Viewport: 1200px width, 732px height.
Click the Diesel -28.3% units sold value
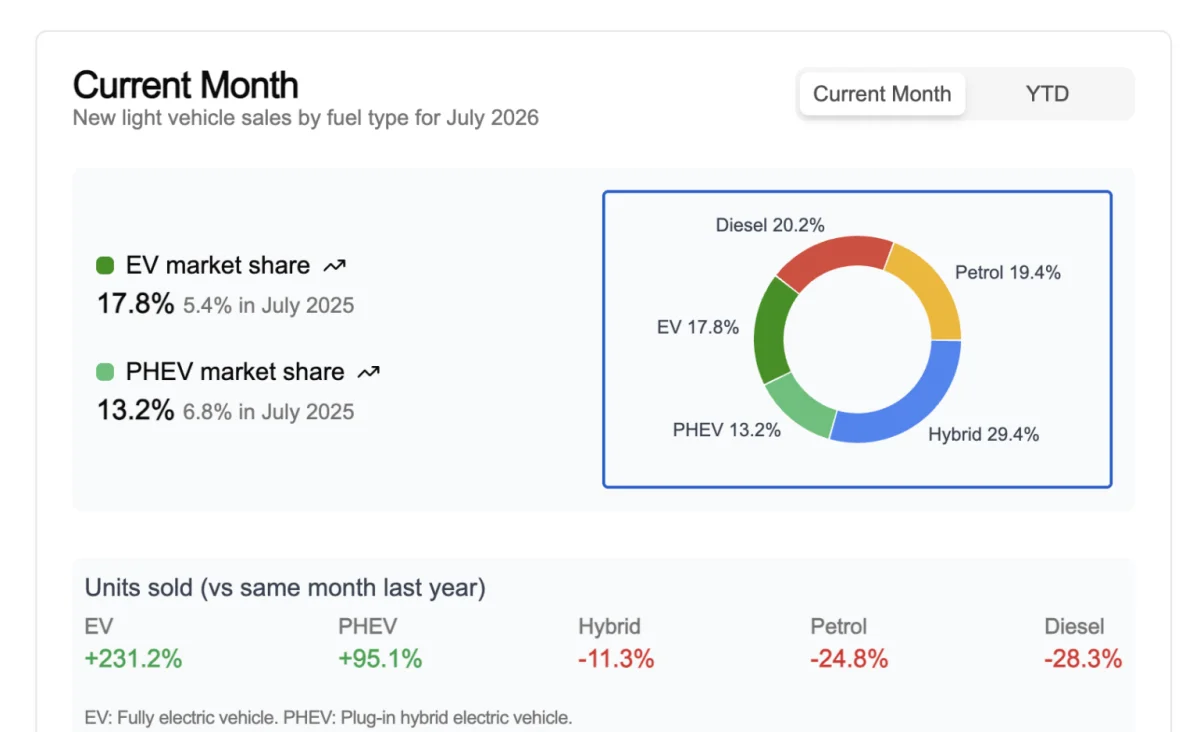coord(1083,659)
